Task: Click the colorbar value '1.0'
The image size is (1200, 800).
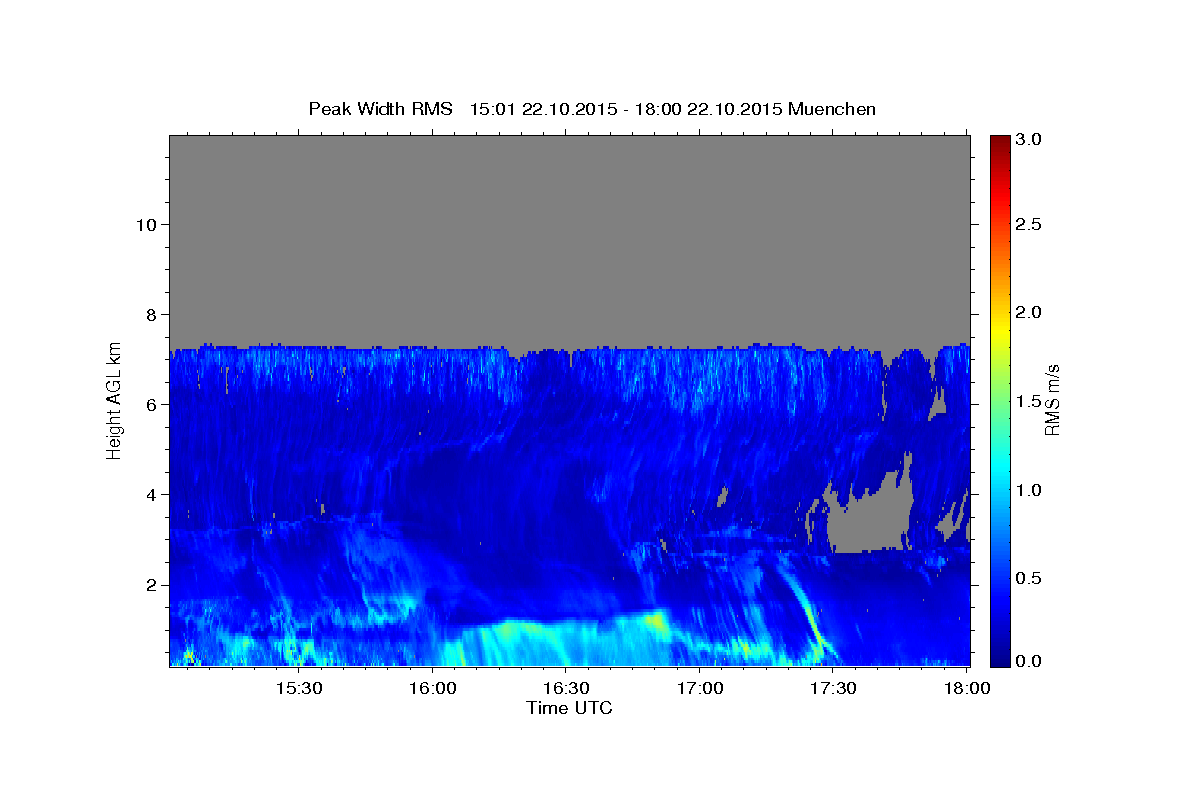Action: point(1028,490)
